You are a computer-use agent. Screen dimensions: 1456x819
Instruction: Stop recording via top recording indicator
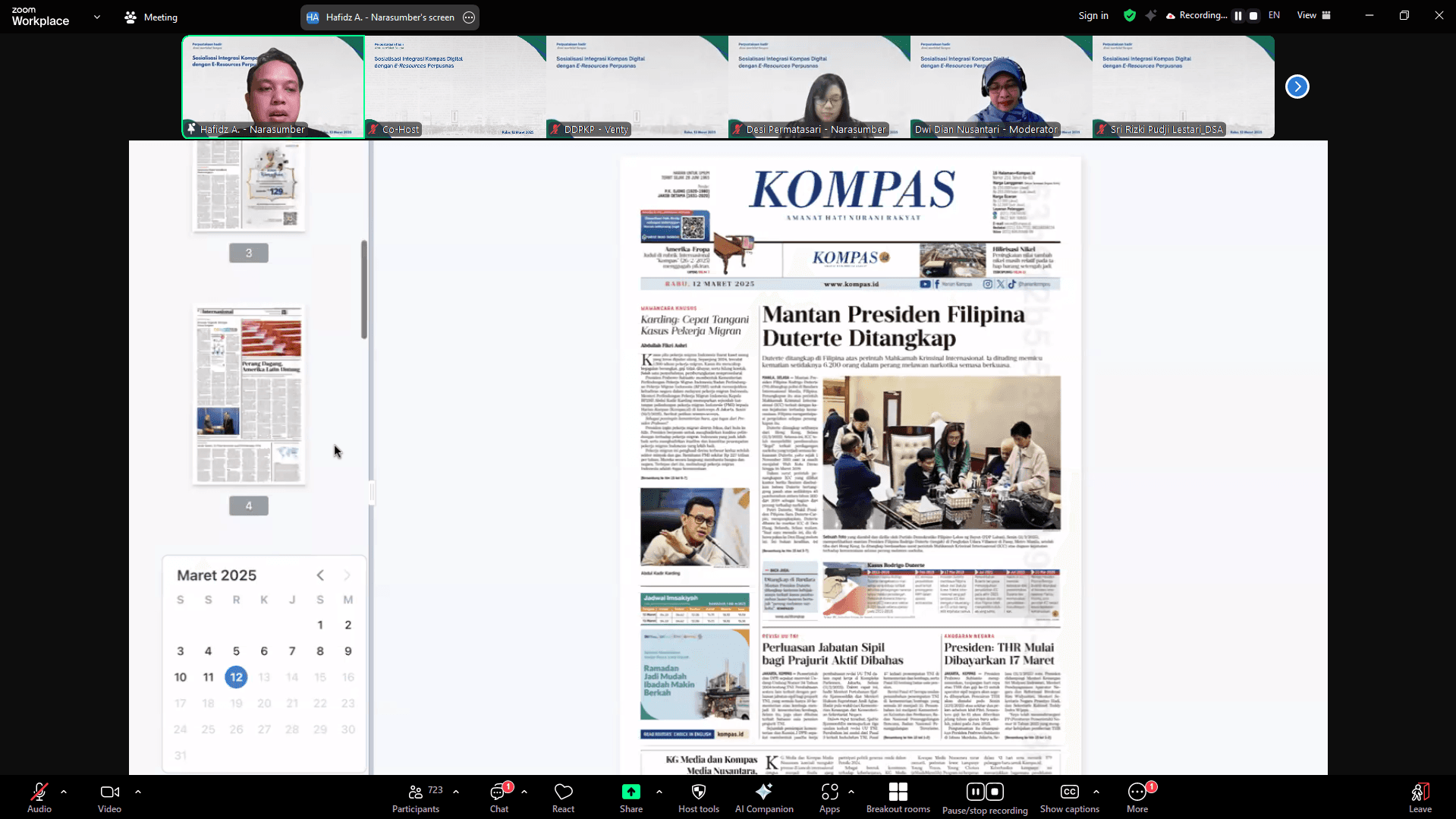(x=1253, y=15)
